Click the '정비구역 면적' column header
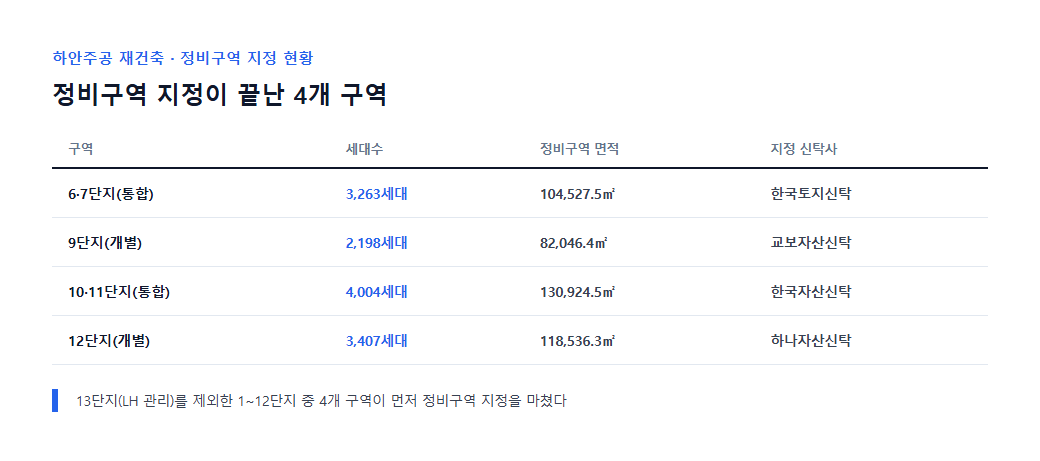The width and height of the screenshot is (1040, 461). (580, 149)
